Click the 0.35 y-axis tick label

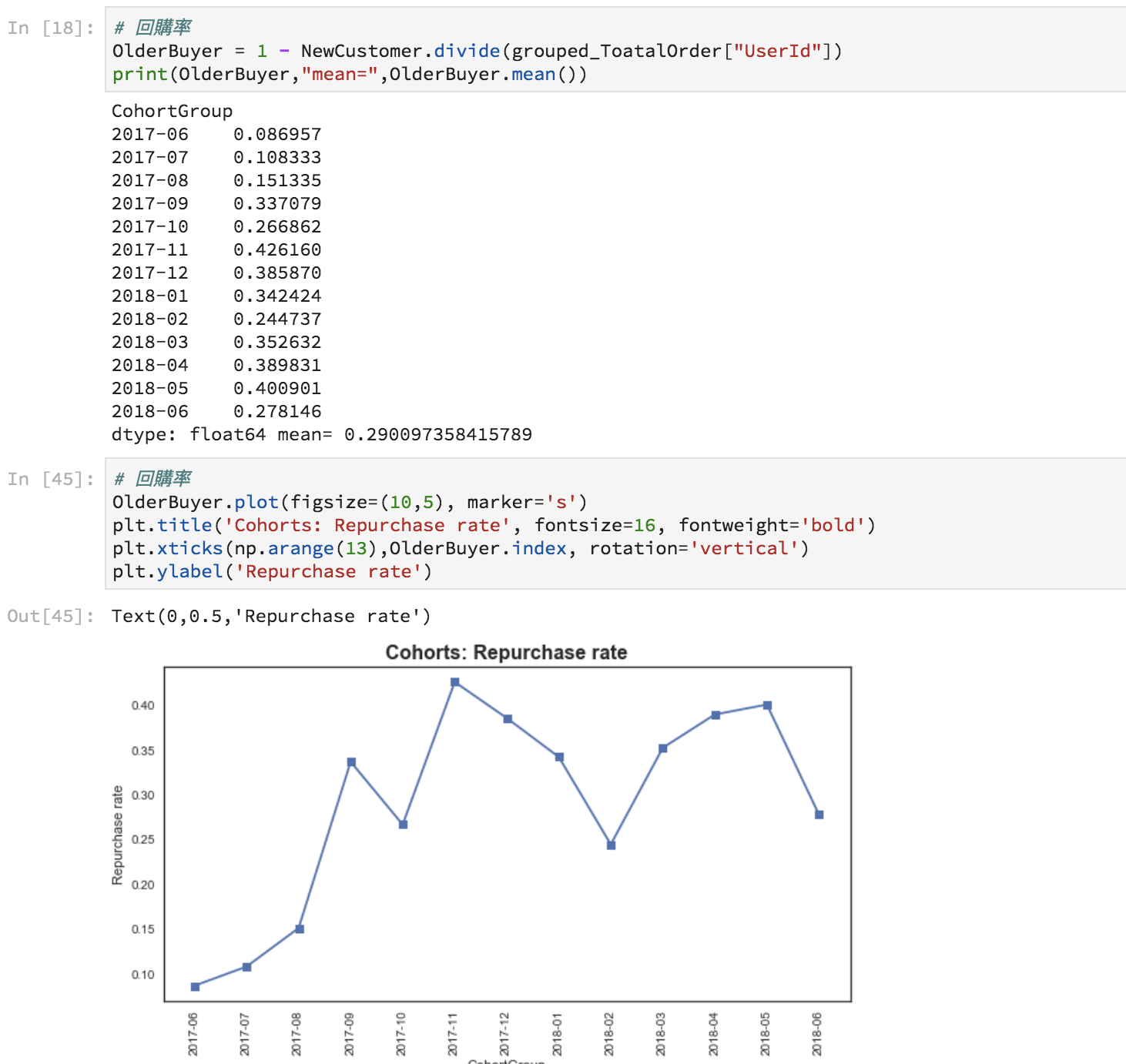pyautogui.click(x=143, y=751)
